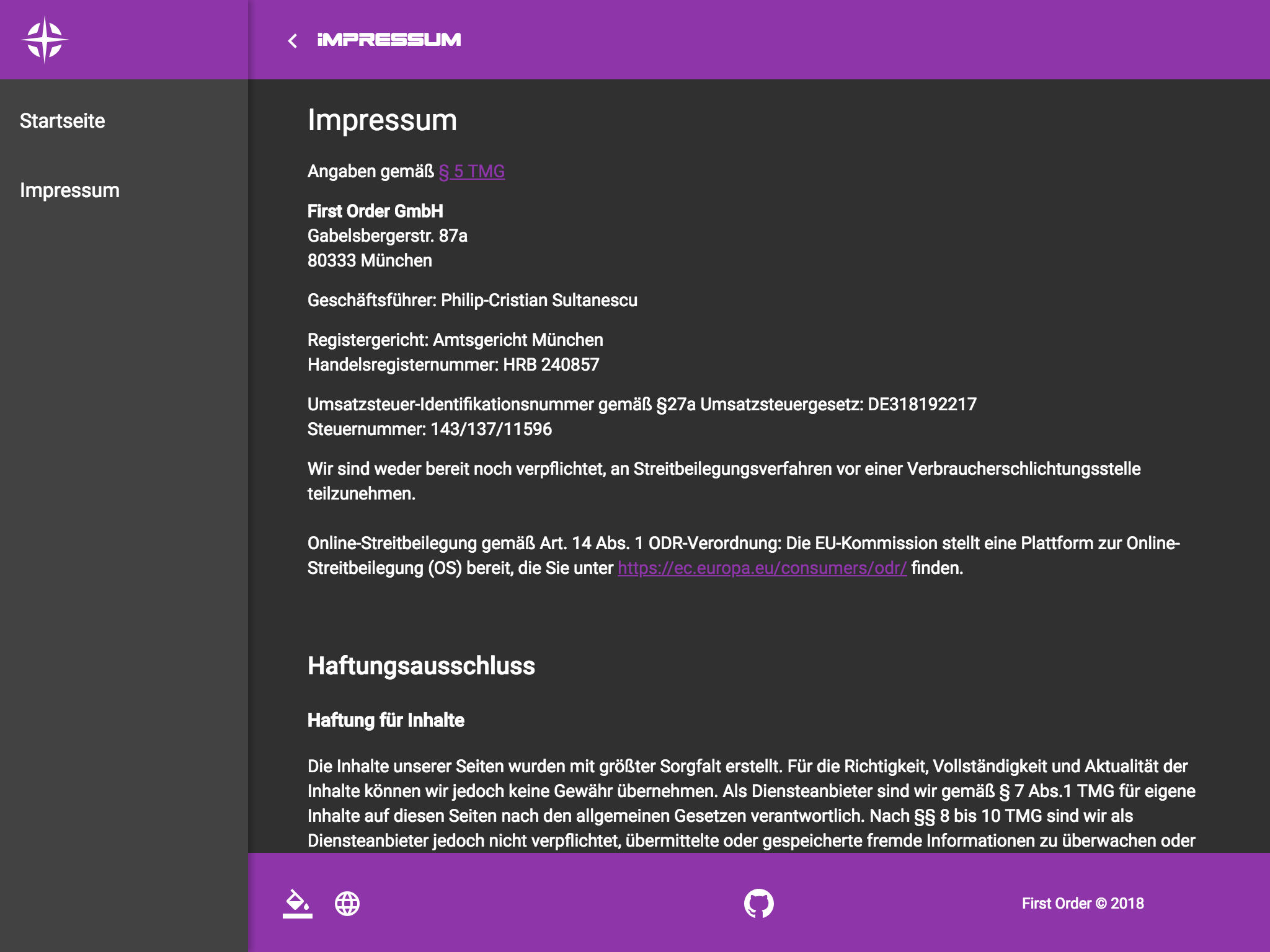
Task: Open the GitHub repository icon
Action: click(759, 903)
